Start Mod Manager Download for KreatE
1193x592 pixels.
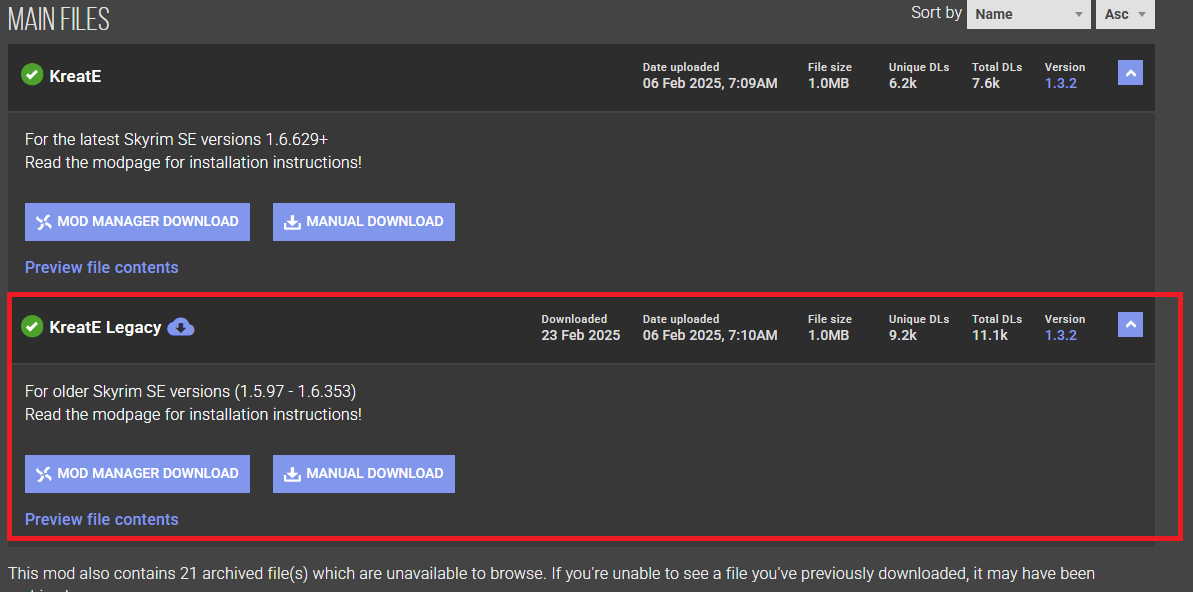(x=137, y=221)
